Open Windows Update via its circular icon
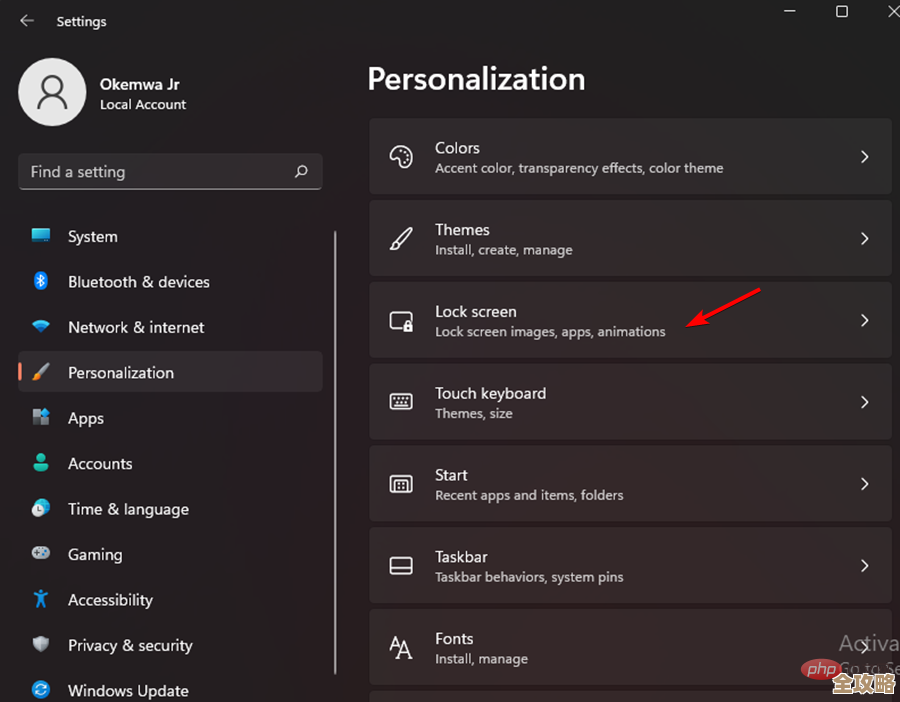 40,690
